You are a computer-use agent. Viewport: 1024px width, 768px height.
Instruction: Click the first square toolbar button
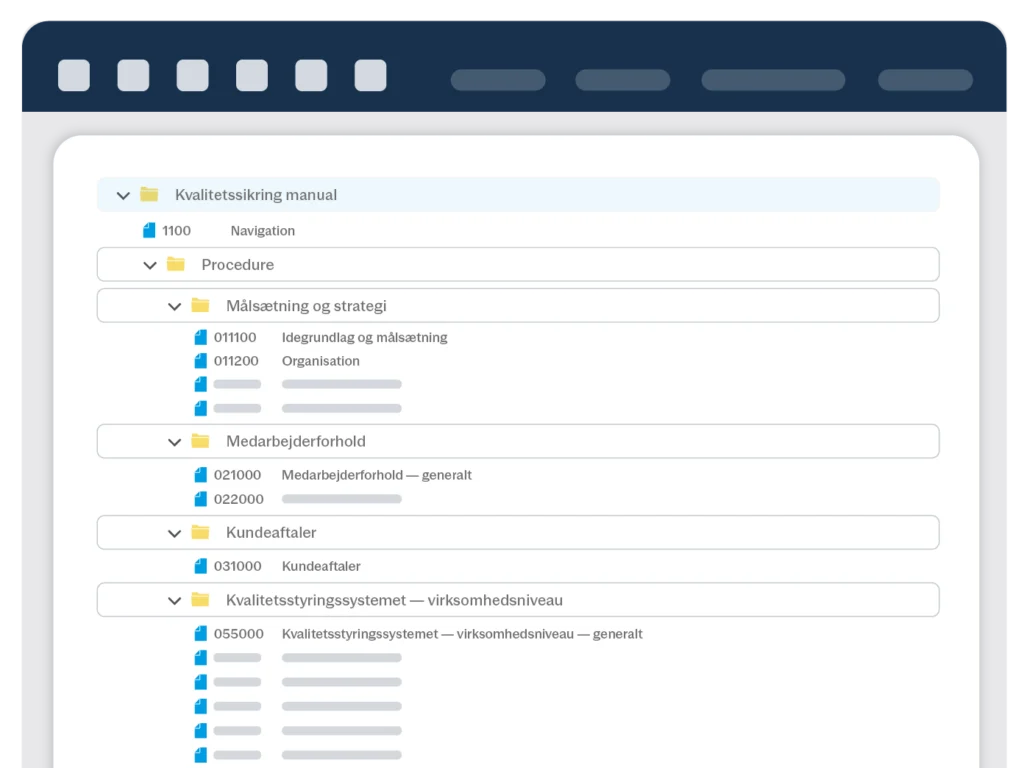(x=74, y=76)
